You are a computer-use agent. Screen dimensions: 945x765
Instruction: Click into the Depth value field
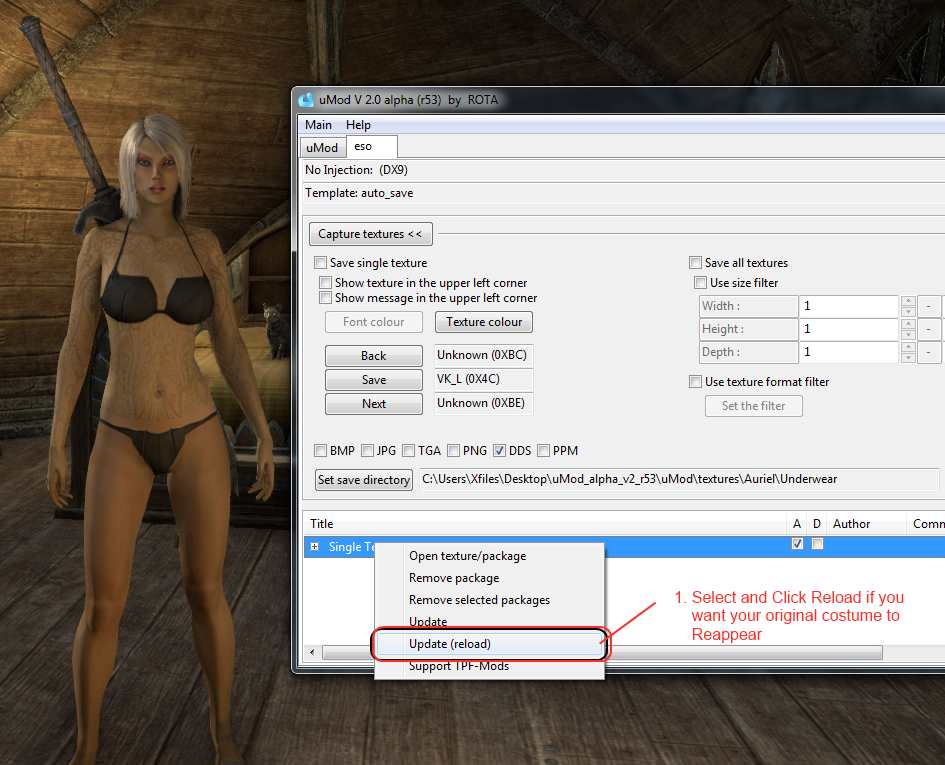tap(848, 352)
